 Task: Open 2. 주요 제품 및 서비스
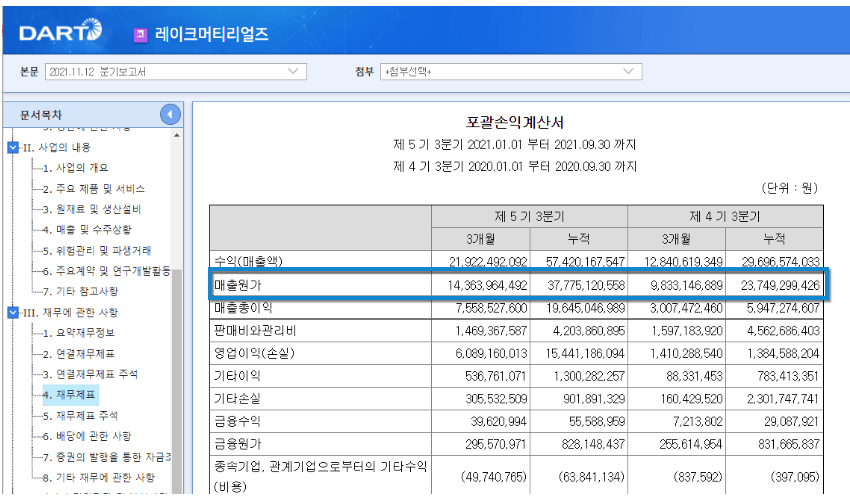pyautogui.click(x=94, y=189)
